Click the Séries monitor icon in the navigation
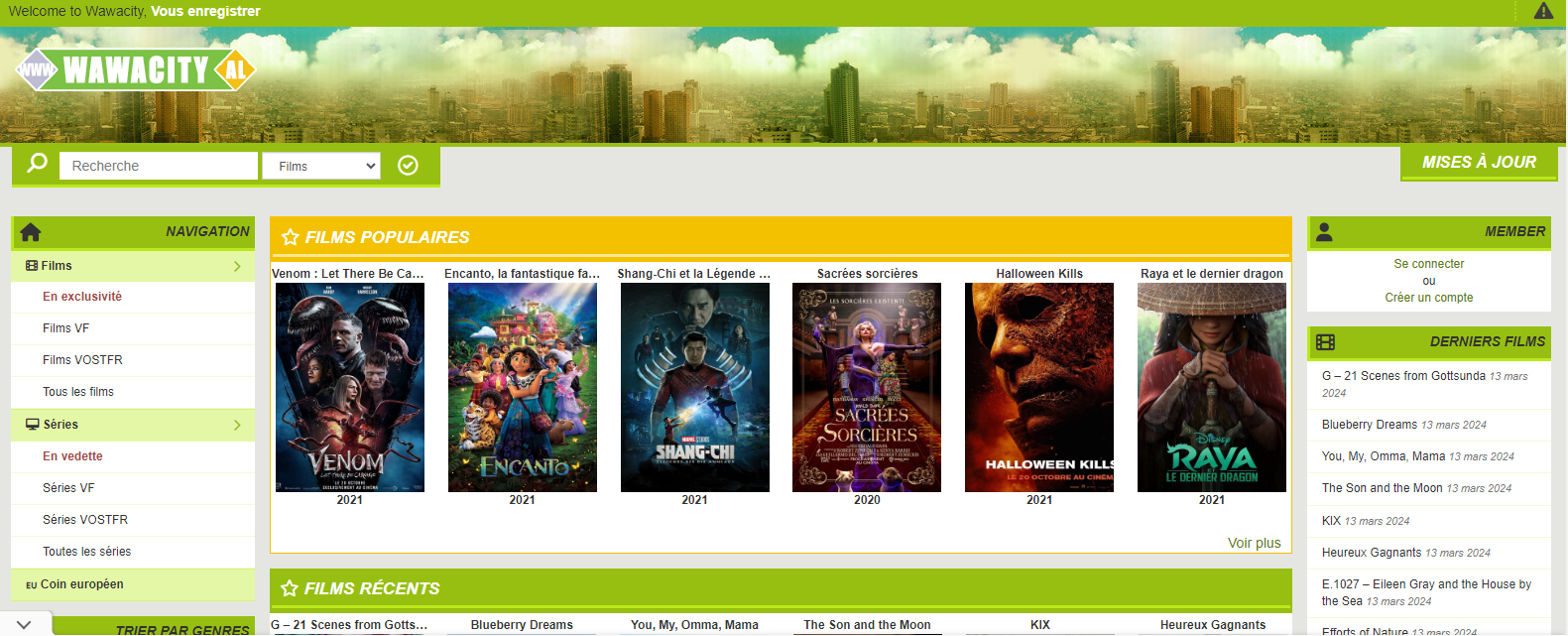This screenshot has height=636, width=1568. (x=33, y=425)
